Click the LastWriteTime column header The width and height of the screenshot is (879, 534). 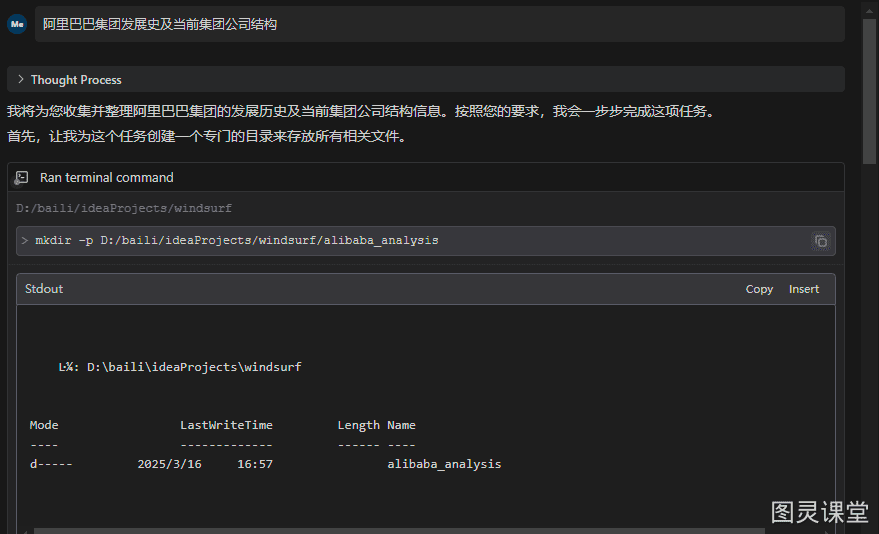click(x=226, y=425)
